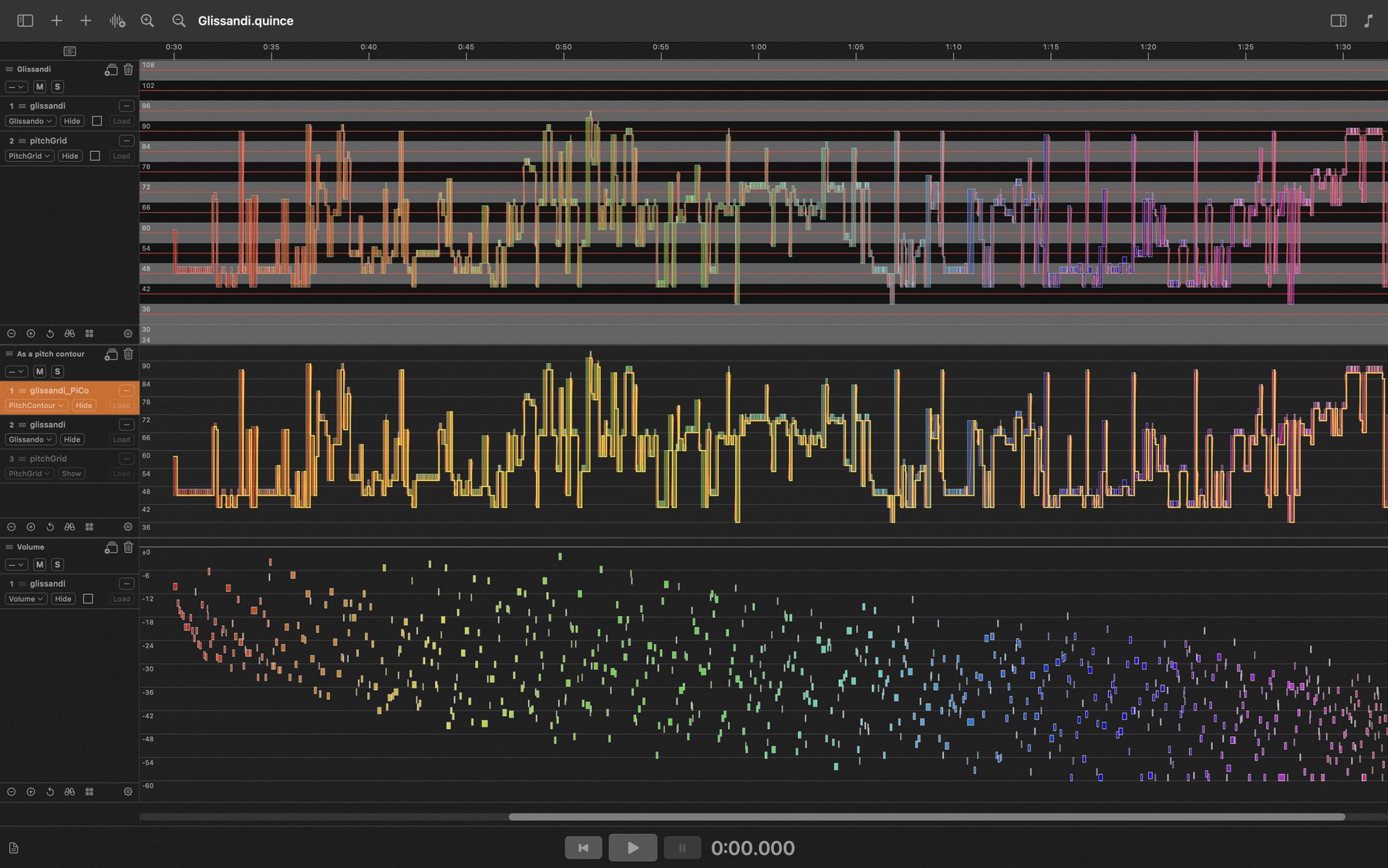The image size is (1388, 868).
Task: Hide the pitchGrid layer in Glissandi group
Action: point(70,156)
